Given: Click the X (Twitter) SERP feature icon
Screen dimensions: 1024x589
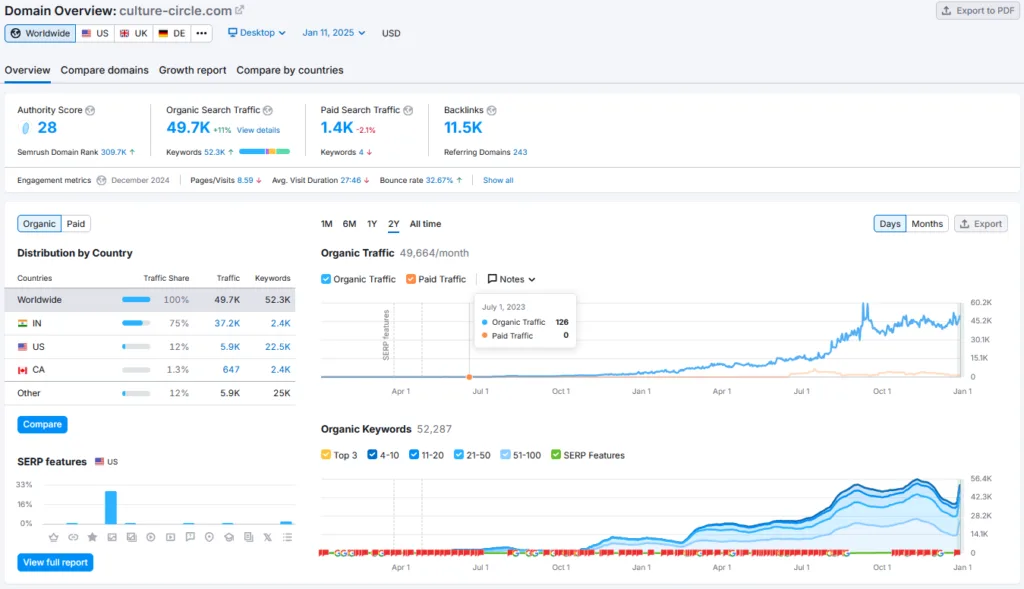Looking at the screenshot, I should [x=268, y=537].
